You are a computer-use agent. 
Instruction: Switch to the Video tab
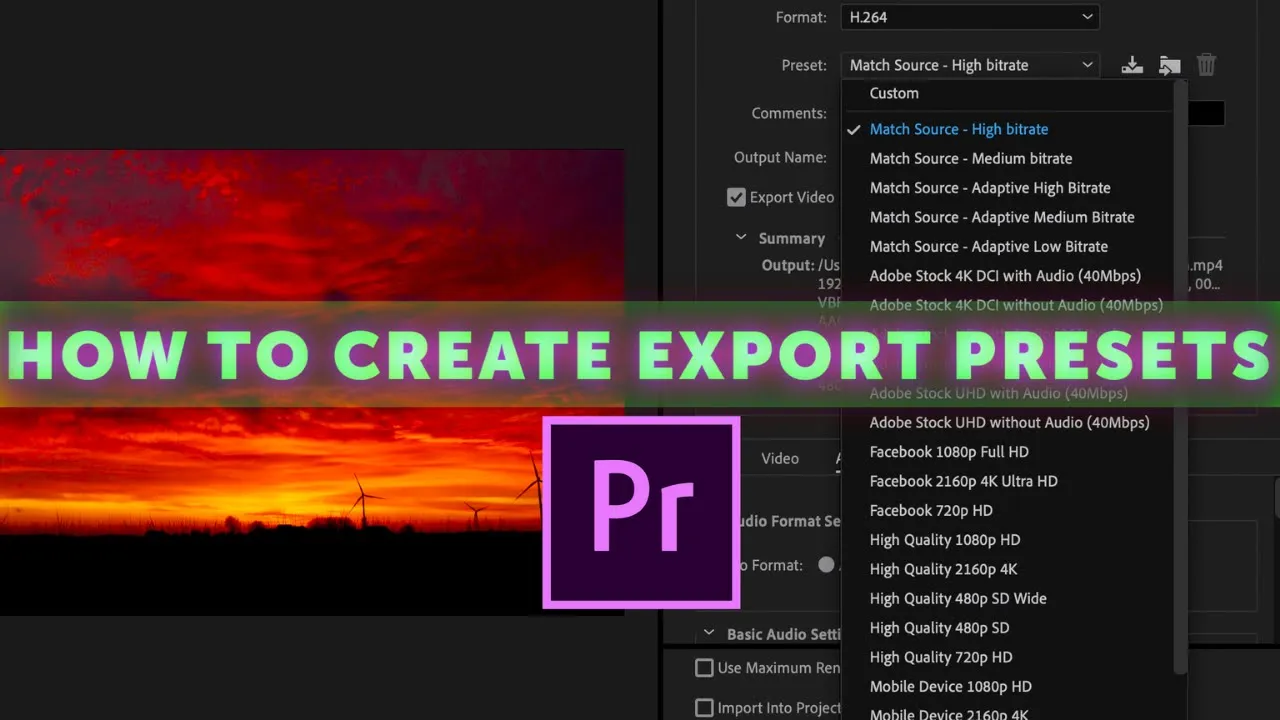click(780, 458)
